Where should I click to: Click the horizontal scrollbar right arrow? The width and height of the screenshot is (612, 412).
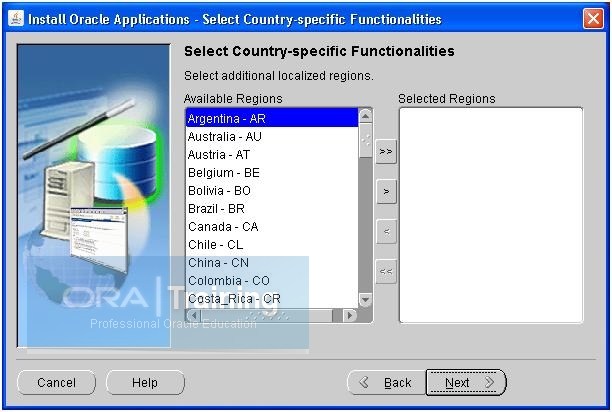350,315
